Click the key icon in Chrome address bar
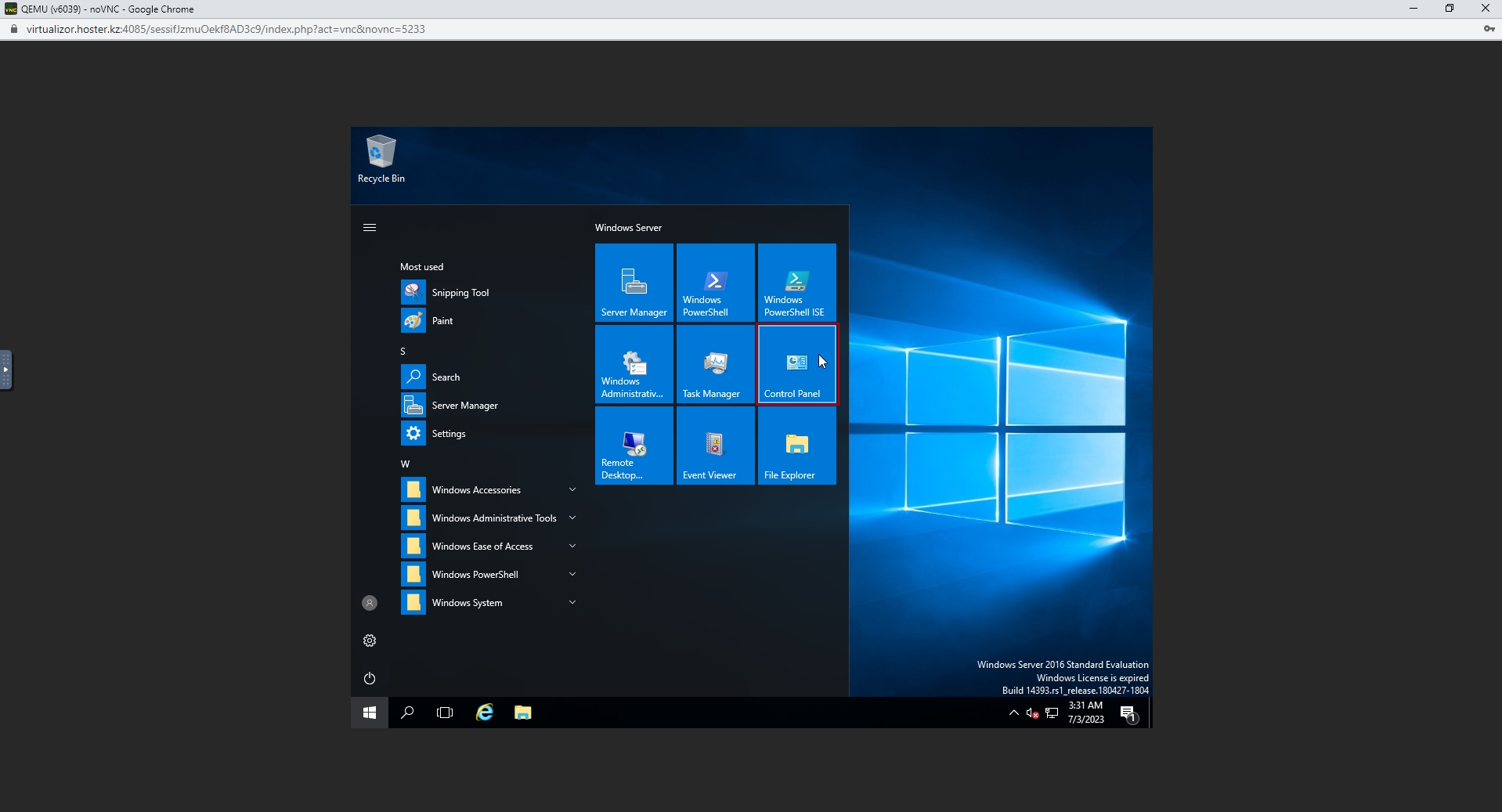The width and height of the screenshot is (1502, 812). pyautogui.click(x=1489, y=29)
